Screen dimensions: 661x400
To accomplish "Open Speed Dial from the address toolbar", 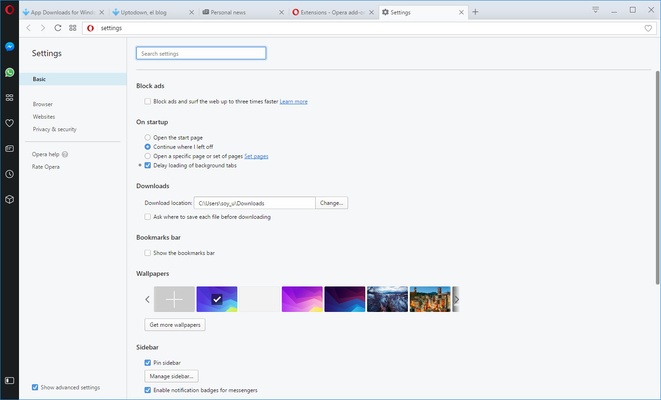I will [x=73, y=28].
